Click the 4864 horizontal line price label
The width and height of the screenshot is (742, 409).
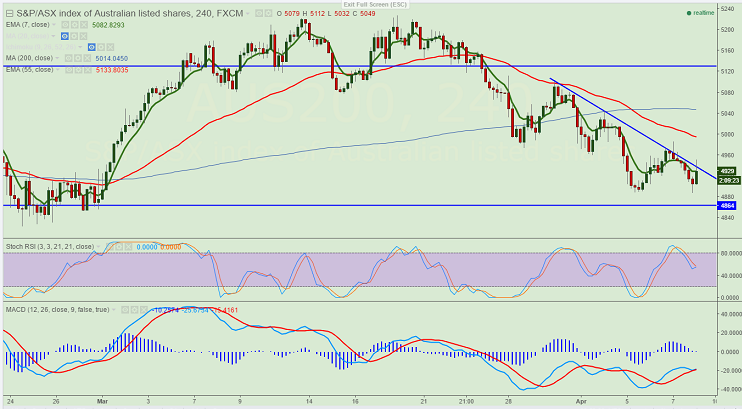(727, 206)
